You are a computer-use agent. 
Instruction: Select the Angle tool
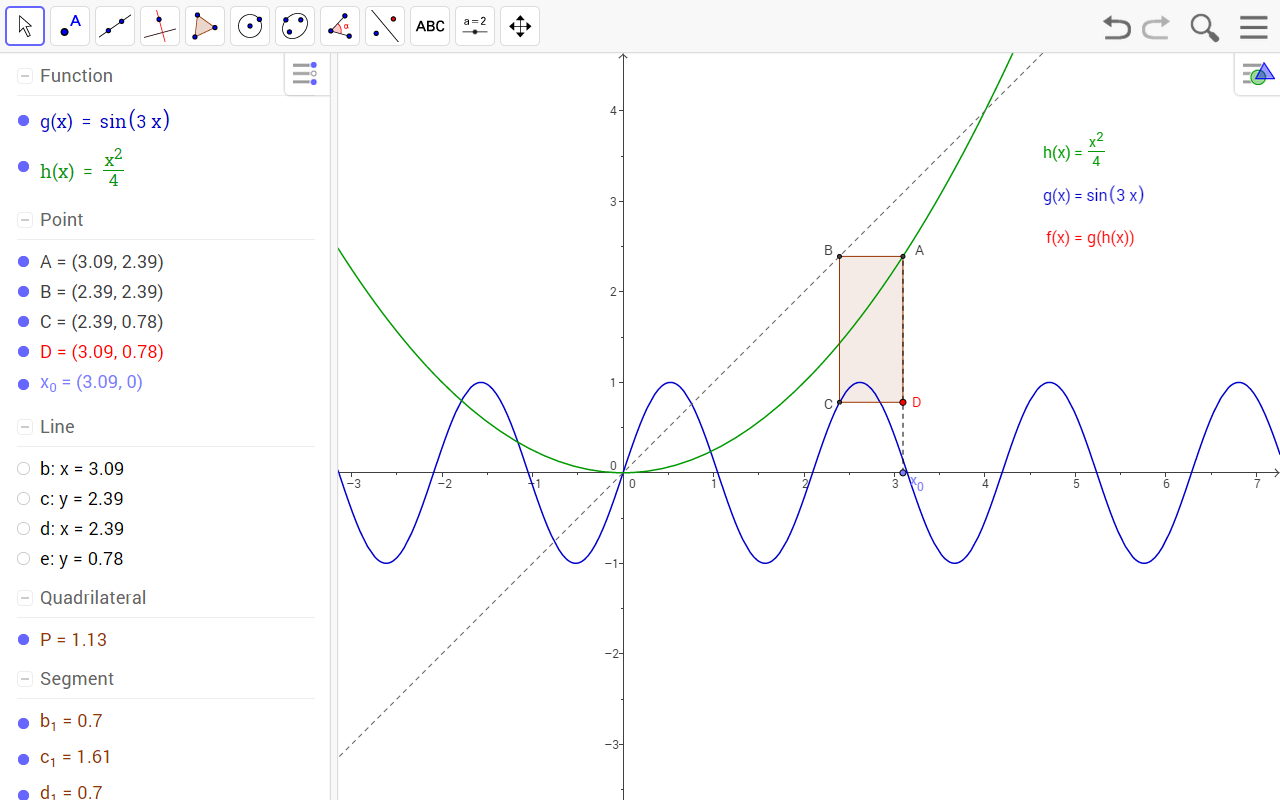tap(340, 26)
